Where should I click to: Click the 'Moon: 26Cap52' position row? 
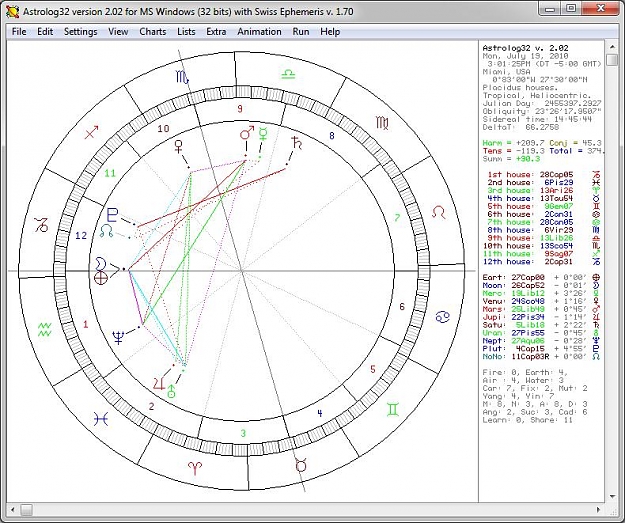coord(541,285)
